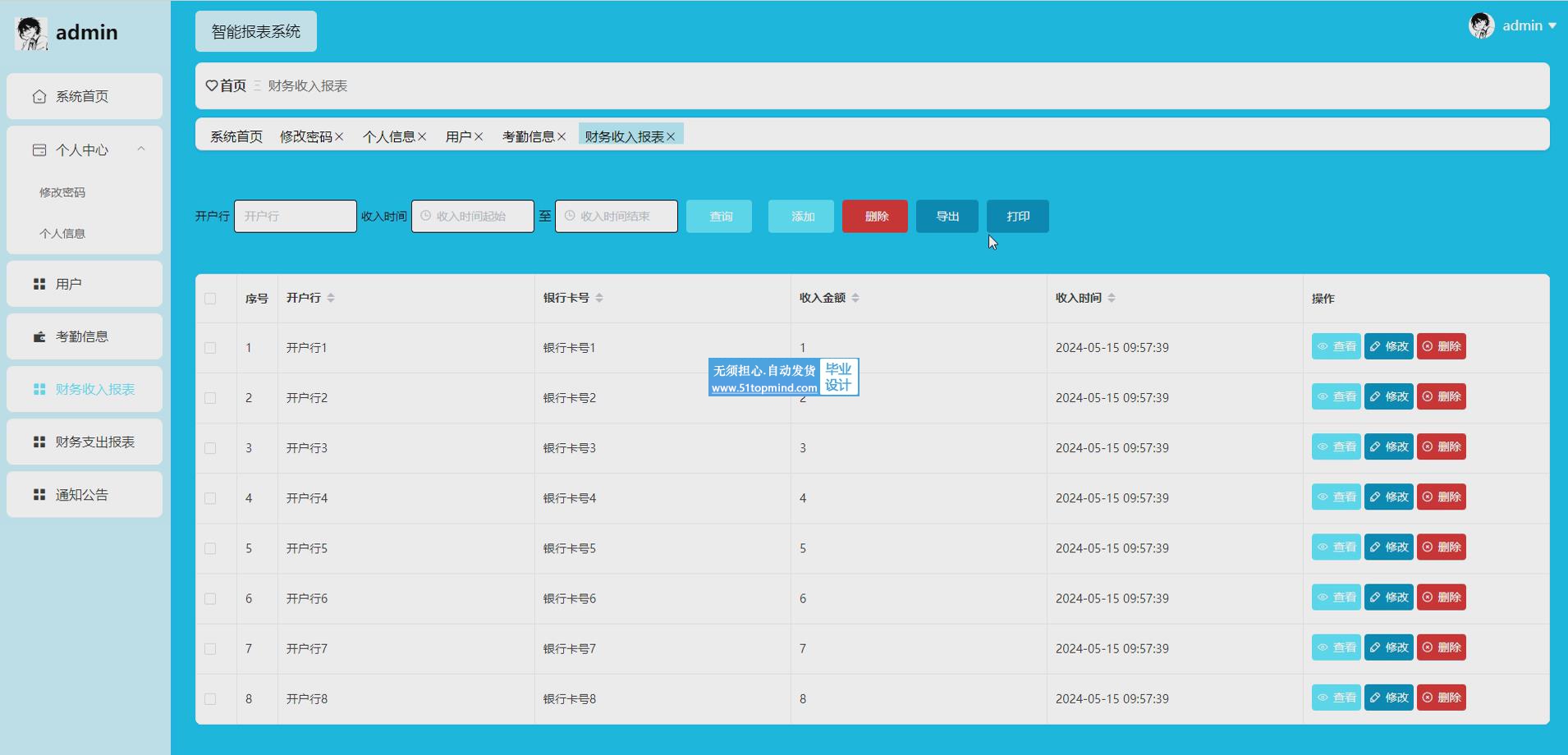Click the 打印 print button

[1018, 217]
